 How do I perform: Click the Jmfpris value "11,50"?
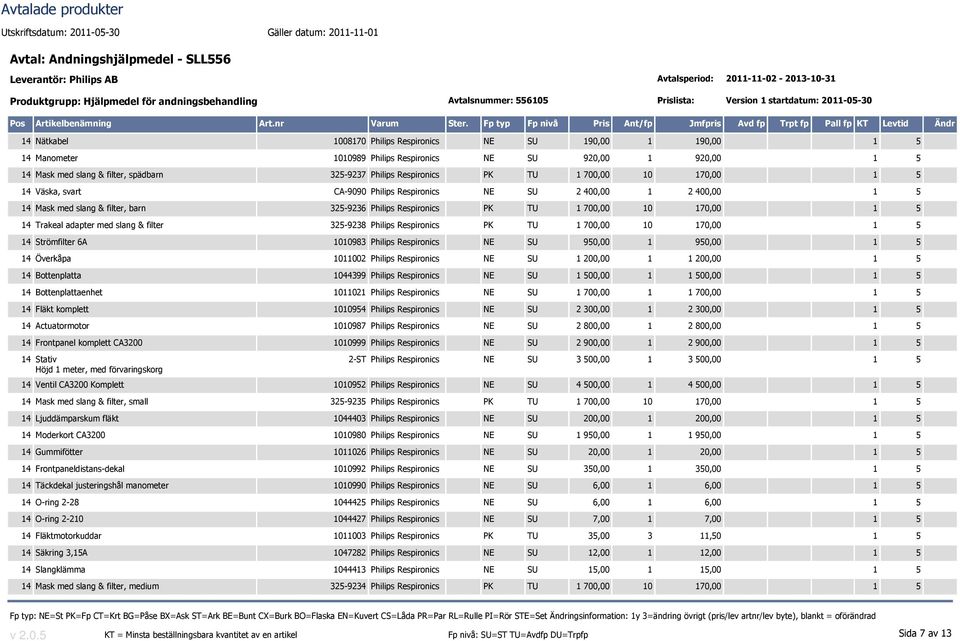pos(710,536)
